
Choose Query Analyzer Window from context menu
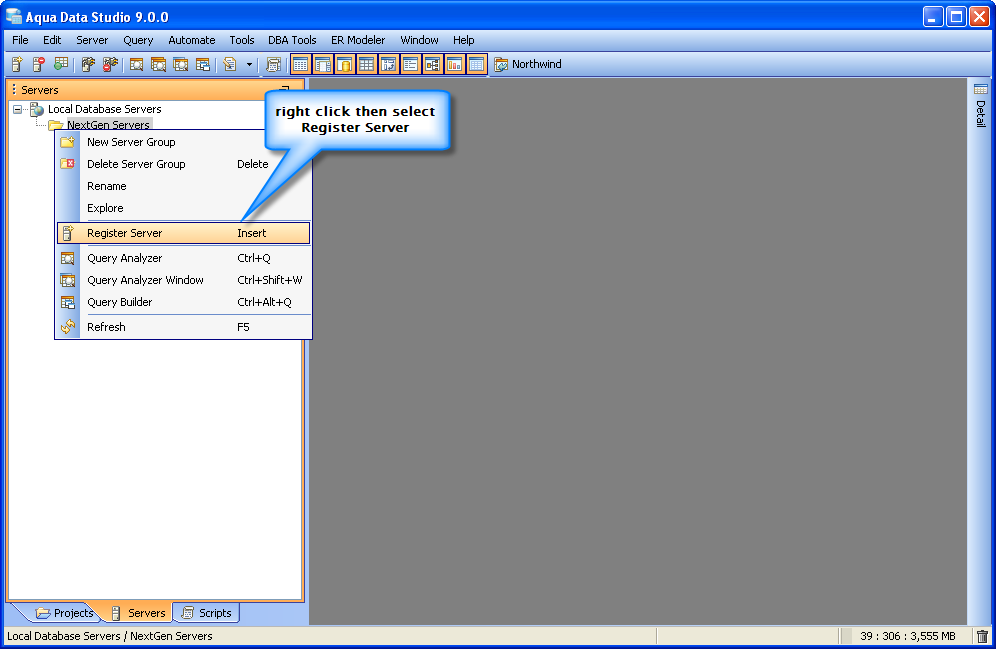pyautogui.click(x=184, y=280)
